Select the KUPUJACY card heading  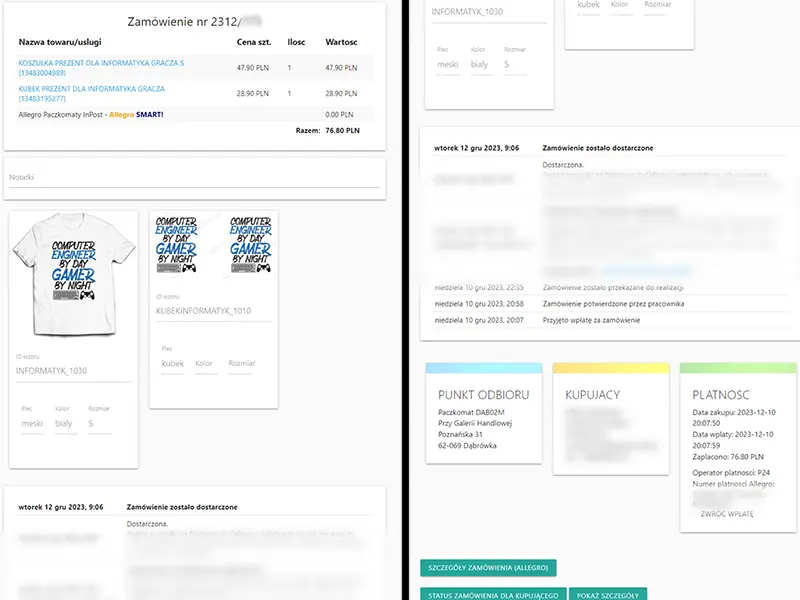click(593, 395)
